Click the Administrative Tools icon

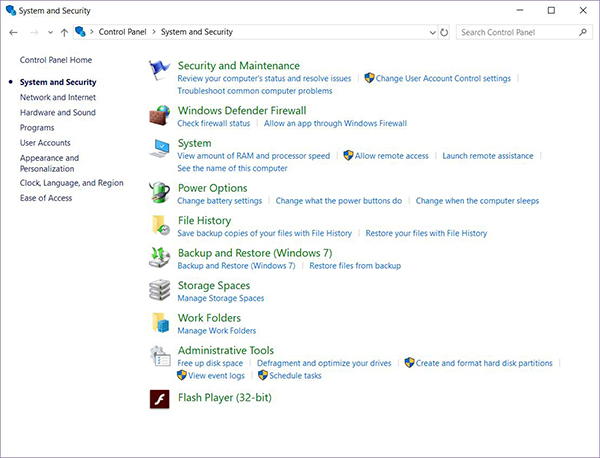[160, 356]
